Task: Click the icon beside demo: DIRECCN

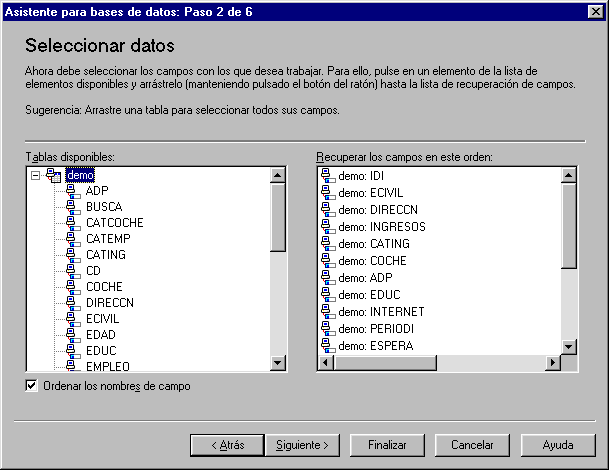Action: click(328, 210)
